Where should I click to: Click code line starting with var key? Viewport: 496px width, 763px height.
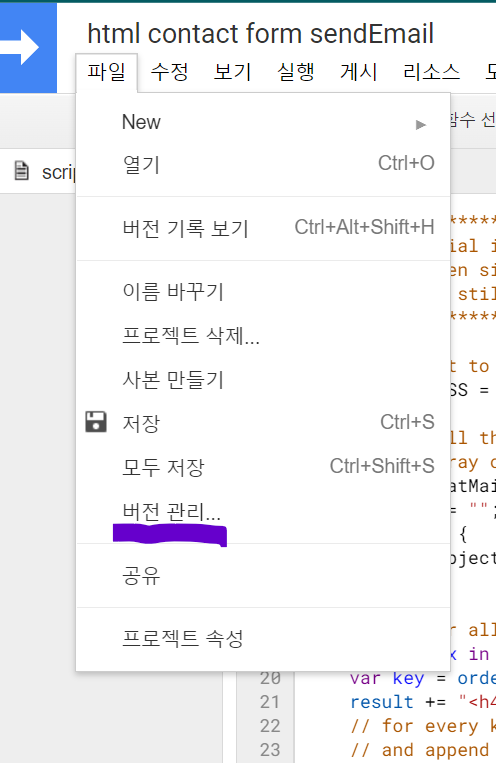[423, 678]
